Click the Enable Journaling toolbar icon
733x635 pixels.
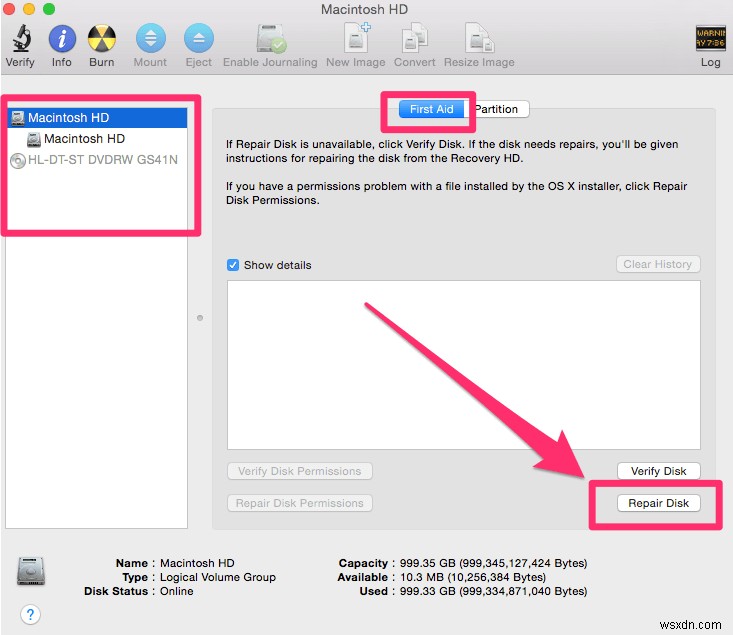(271, 38)
